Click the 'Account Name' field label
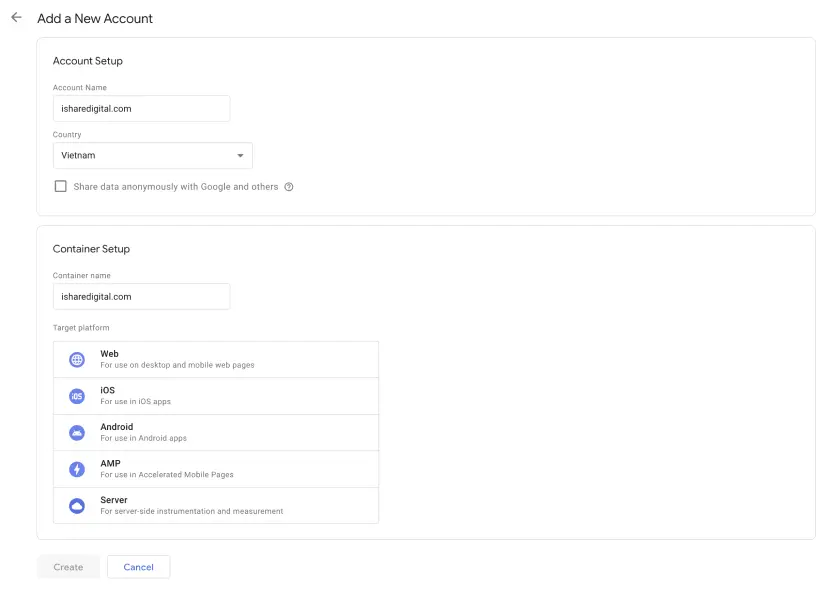Screen dimensions: 826x591 tap(80, 87)
